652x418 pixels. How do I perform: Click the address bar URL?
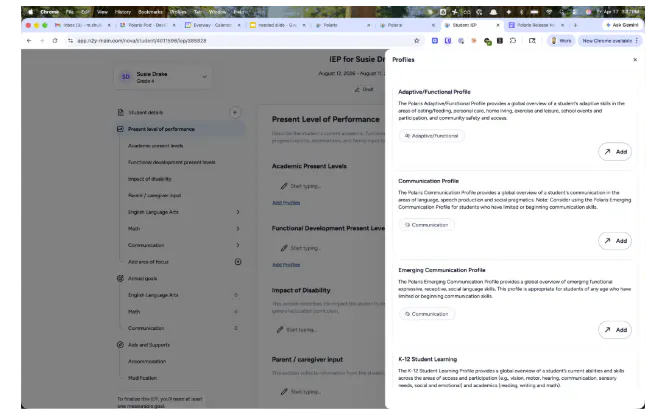(142, 41)
